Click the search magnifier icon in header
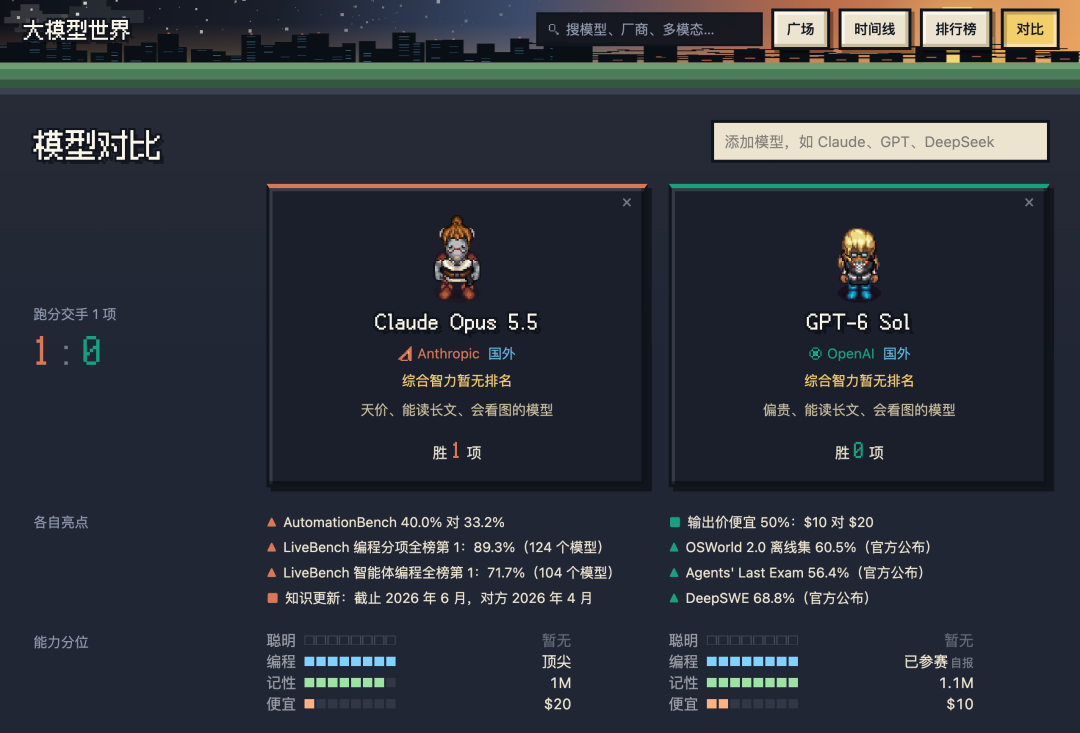Image resolution: width=1080 pixels, height=733 pixels. (553, 30)
